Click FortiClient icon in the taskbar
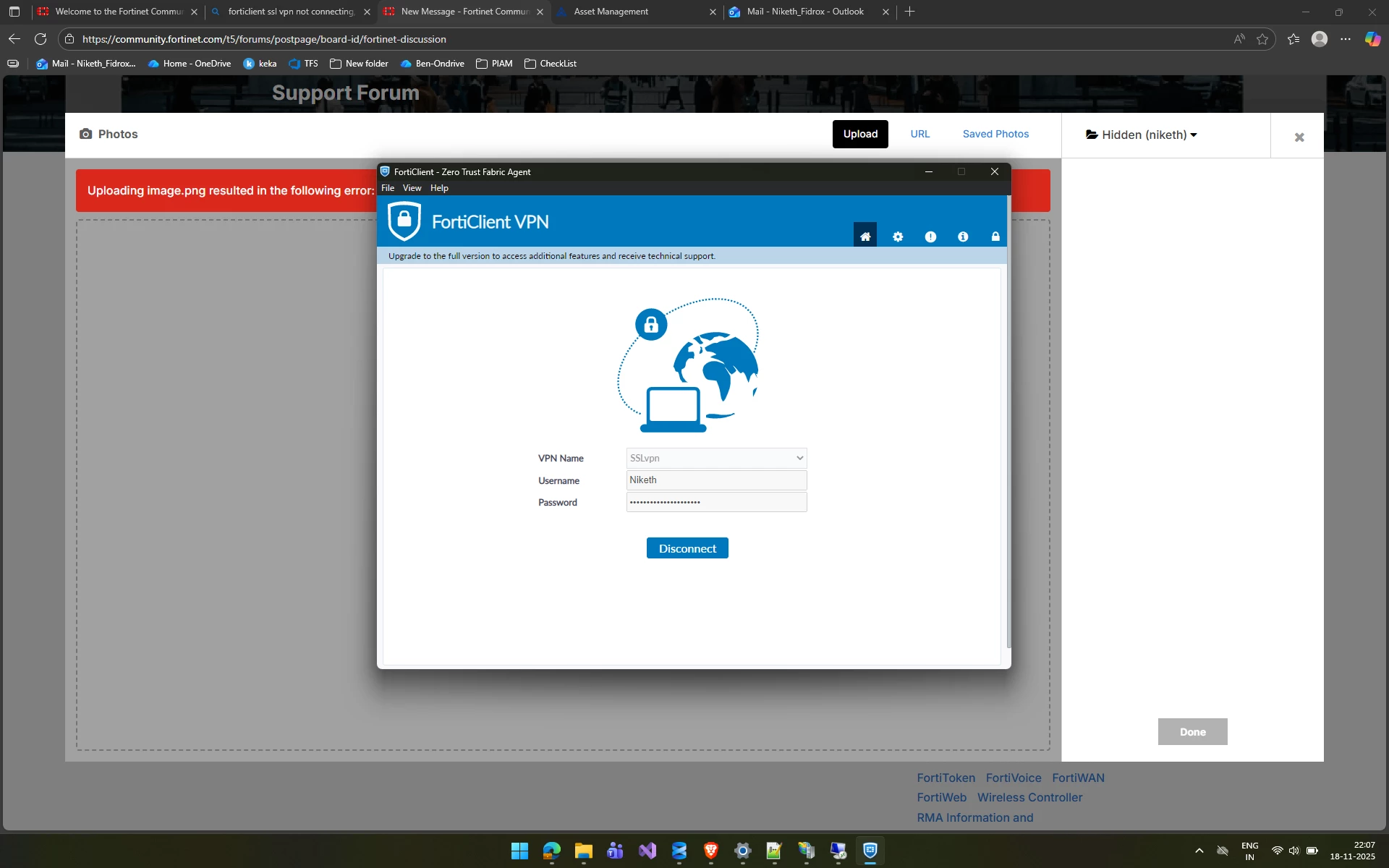Viewport: 1389px width, 868px height. pyautogui.click(x=870, y=851)
